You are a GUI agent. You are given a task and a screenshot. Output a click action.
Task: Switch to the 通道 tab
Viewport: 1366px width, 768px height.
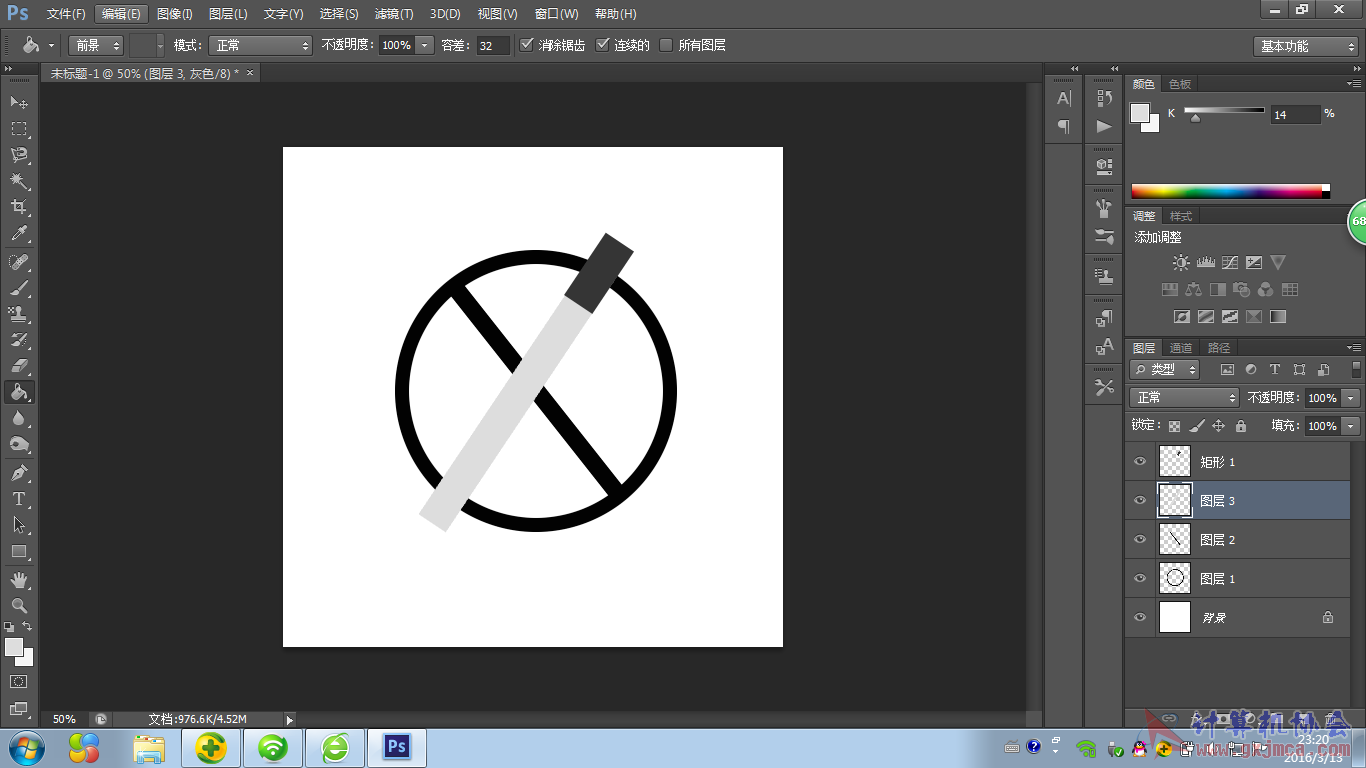[x=1181, y=348]
